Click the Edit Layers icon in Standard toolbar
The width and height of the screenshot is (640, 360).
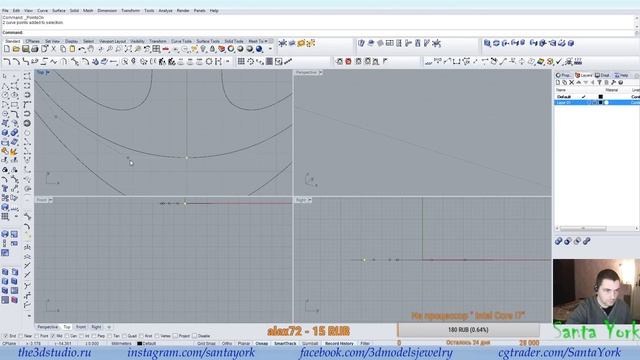[x=222, y=49]
